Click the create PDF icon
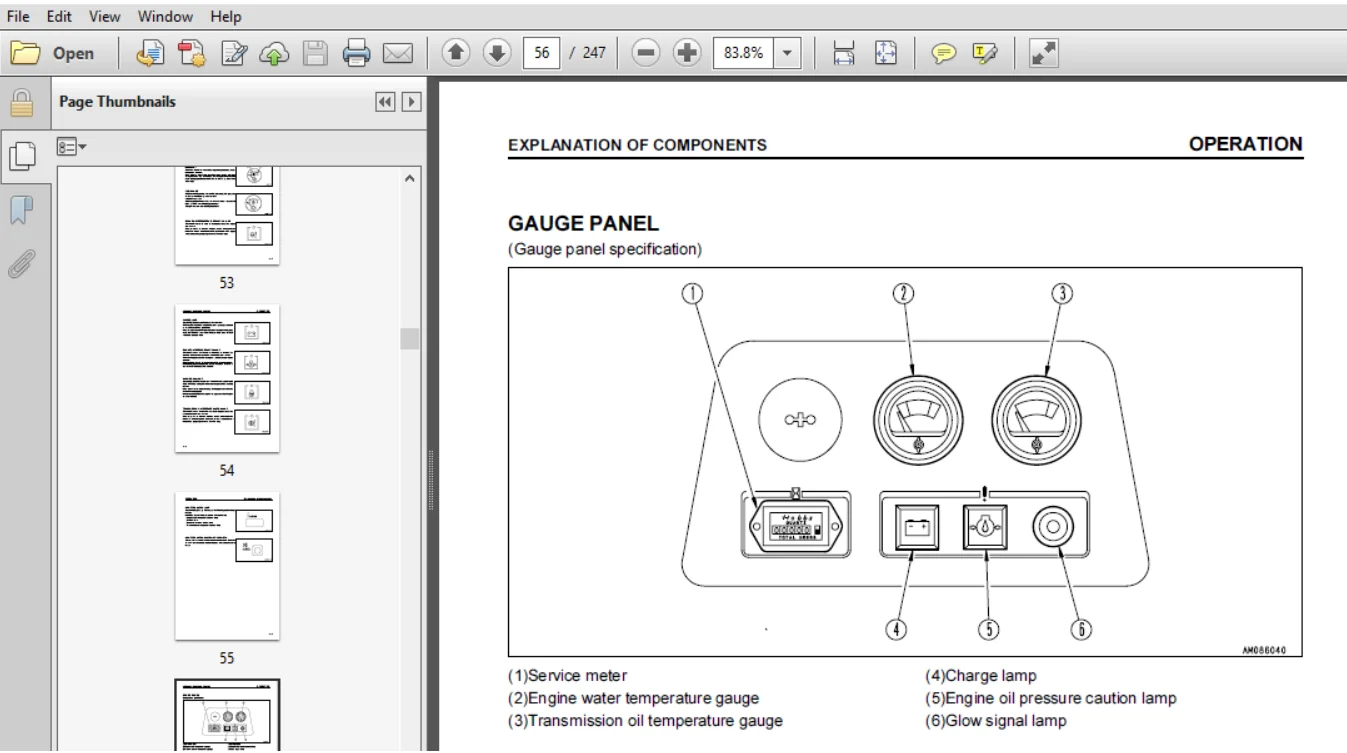 pyautogui.click(x=194, y=54)
